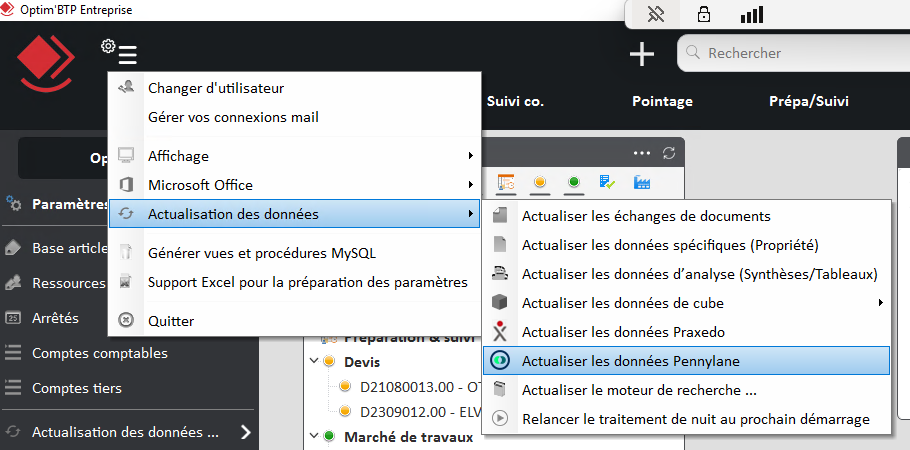Click the unpin icon in top tray

[x=656, y=14]
